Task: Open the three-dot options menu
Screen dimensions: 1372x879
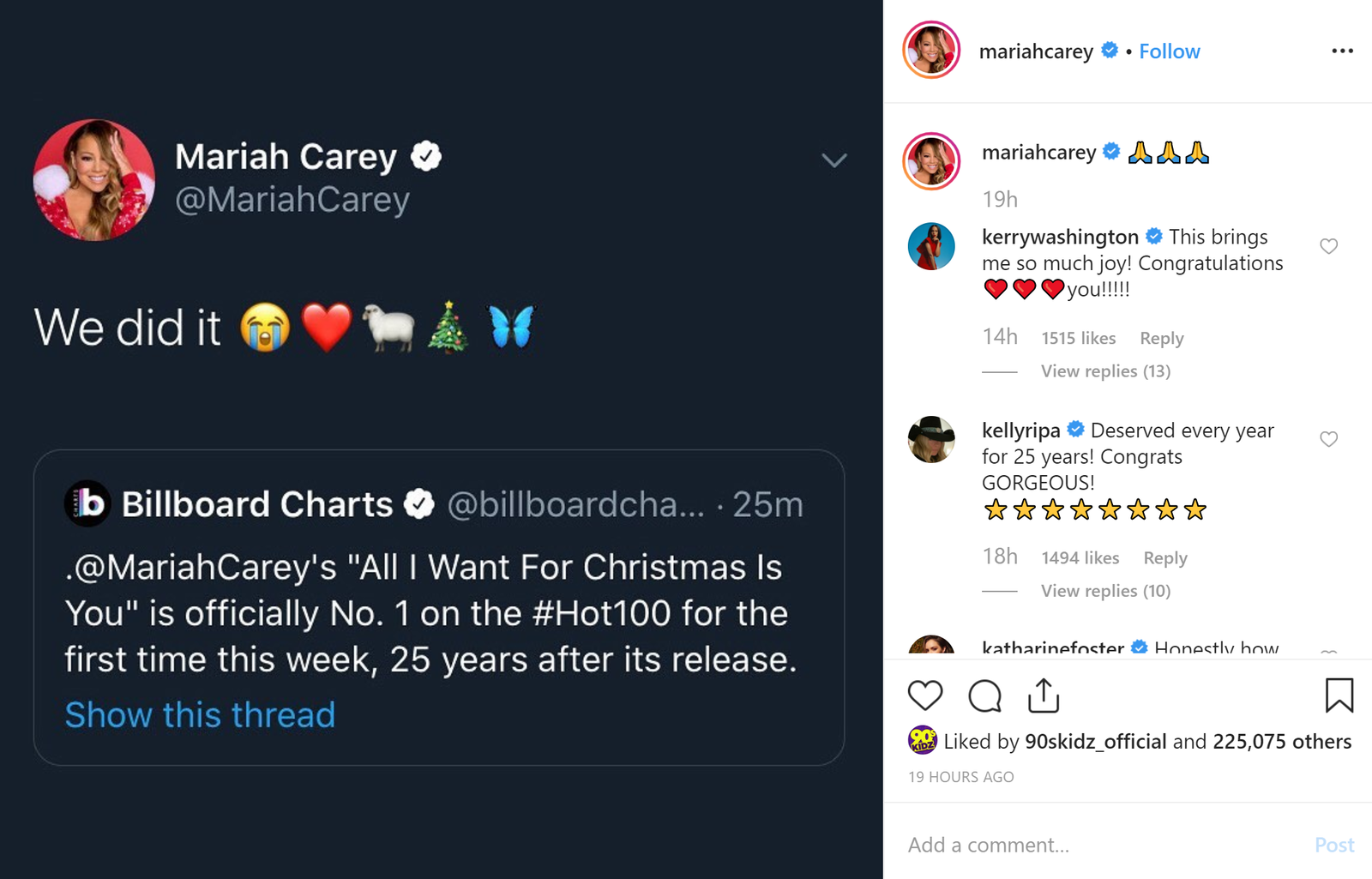Action: 1343,51
